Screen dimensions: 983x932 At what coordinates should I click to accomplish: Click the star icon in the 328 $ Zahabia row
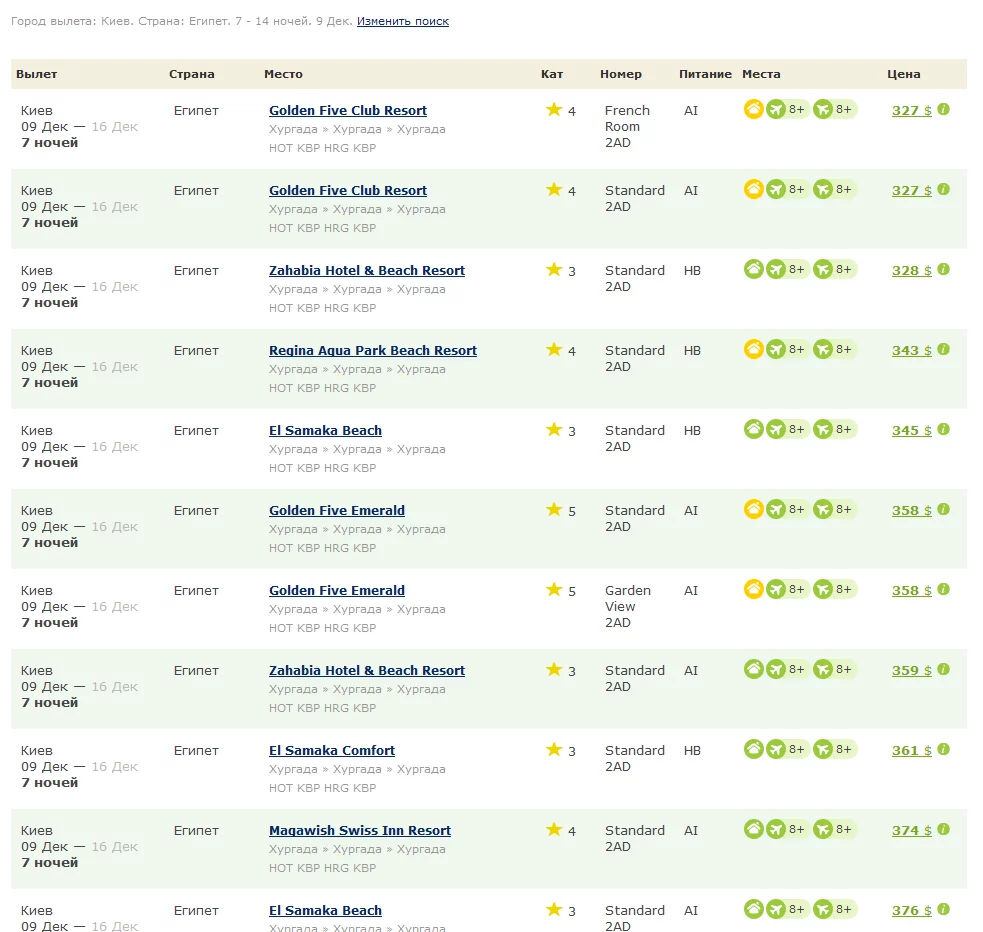click(x=554, y=270)
